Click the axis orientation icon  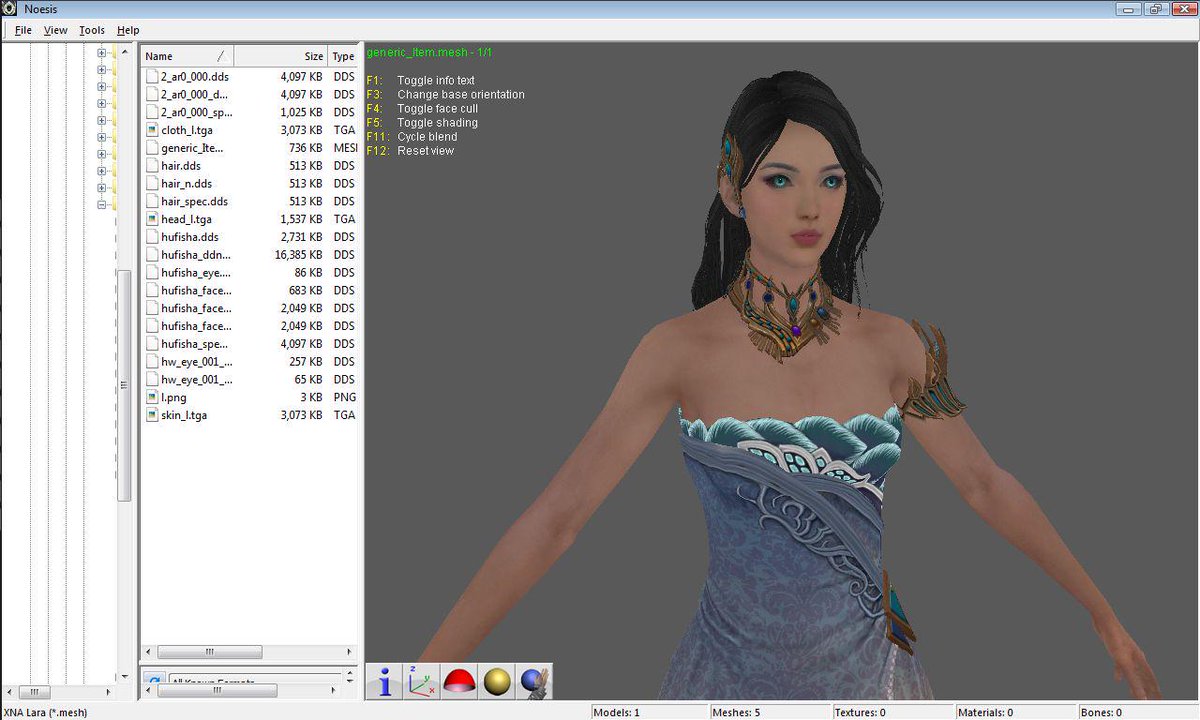[421, 680]
